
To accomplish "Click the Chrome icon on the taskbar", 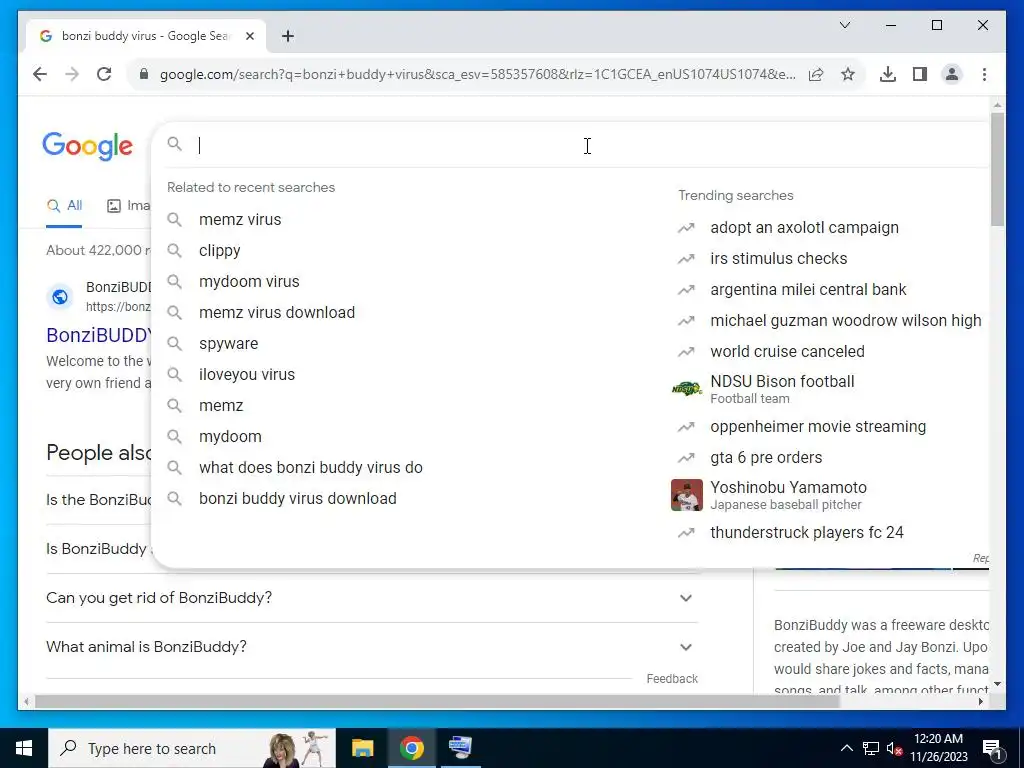I will [x=411, y=748].
